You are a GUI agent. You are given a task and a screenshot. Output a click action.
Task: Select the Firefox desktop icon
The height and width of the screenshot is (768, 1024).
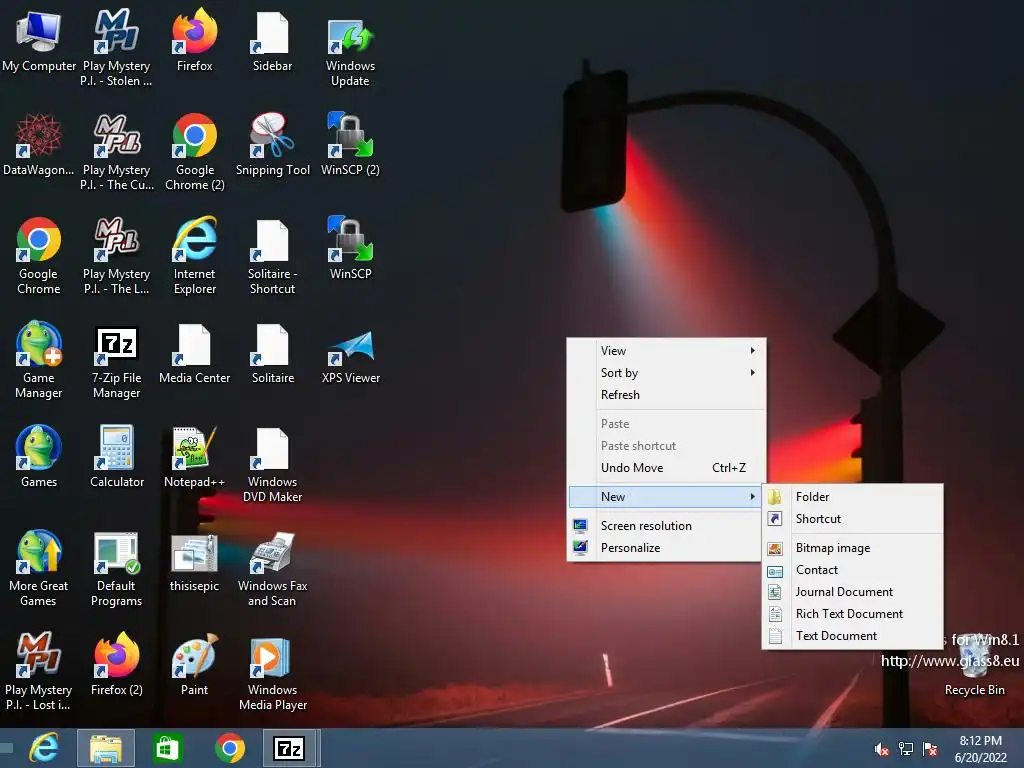[195, 40]
